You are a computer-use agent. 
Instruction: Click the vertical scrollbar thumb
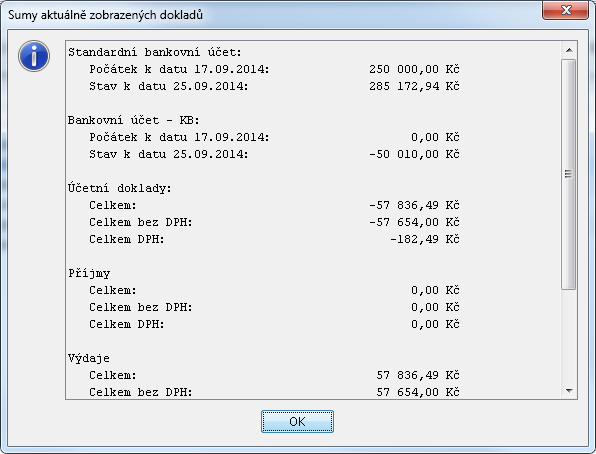pyautogui.click(x=569, y=174)
